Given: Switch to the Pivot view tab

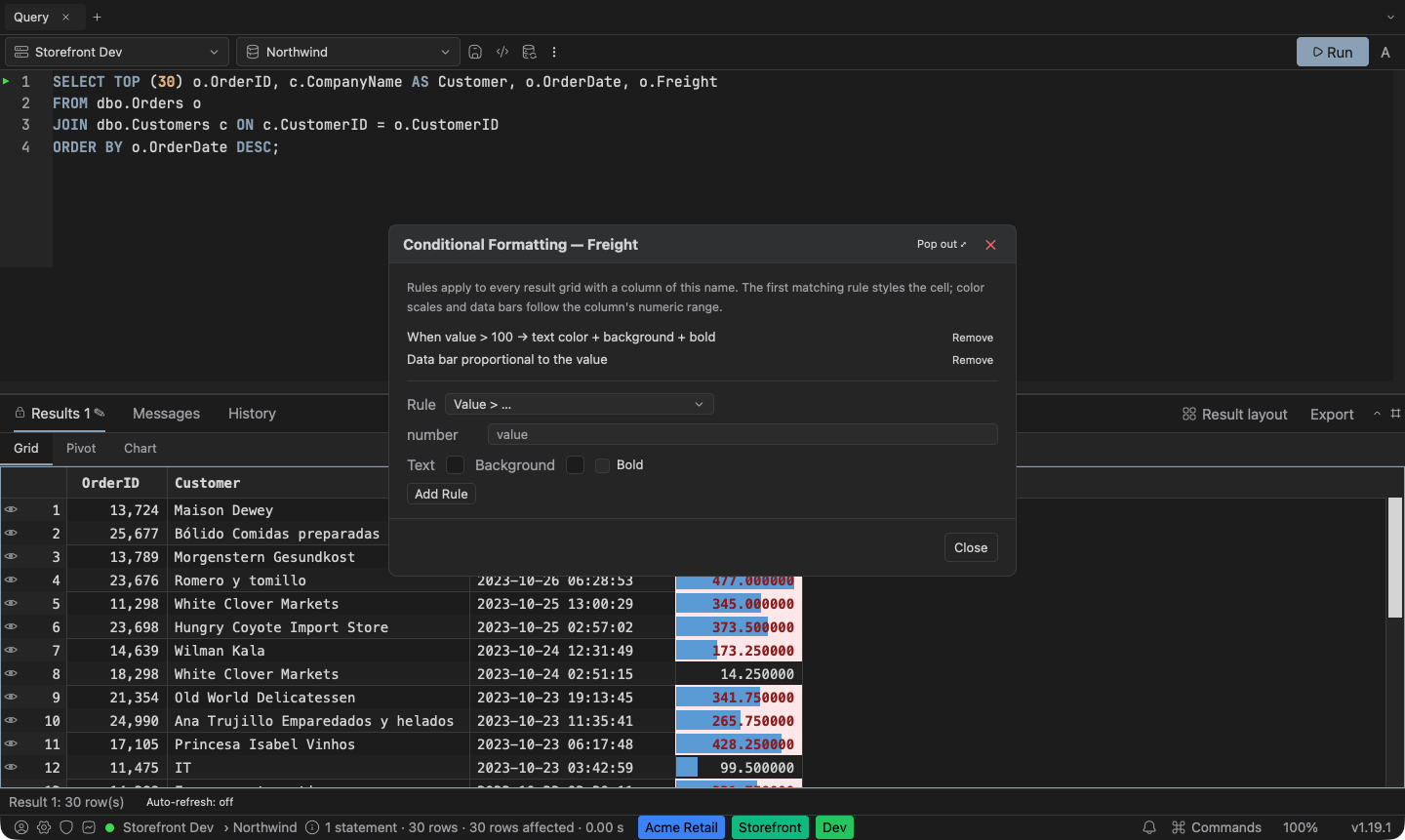Looking at the screenshot, I should click(x=81, y=448).
